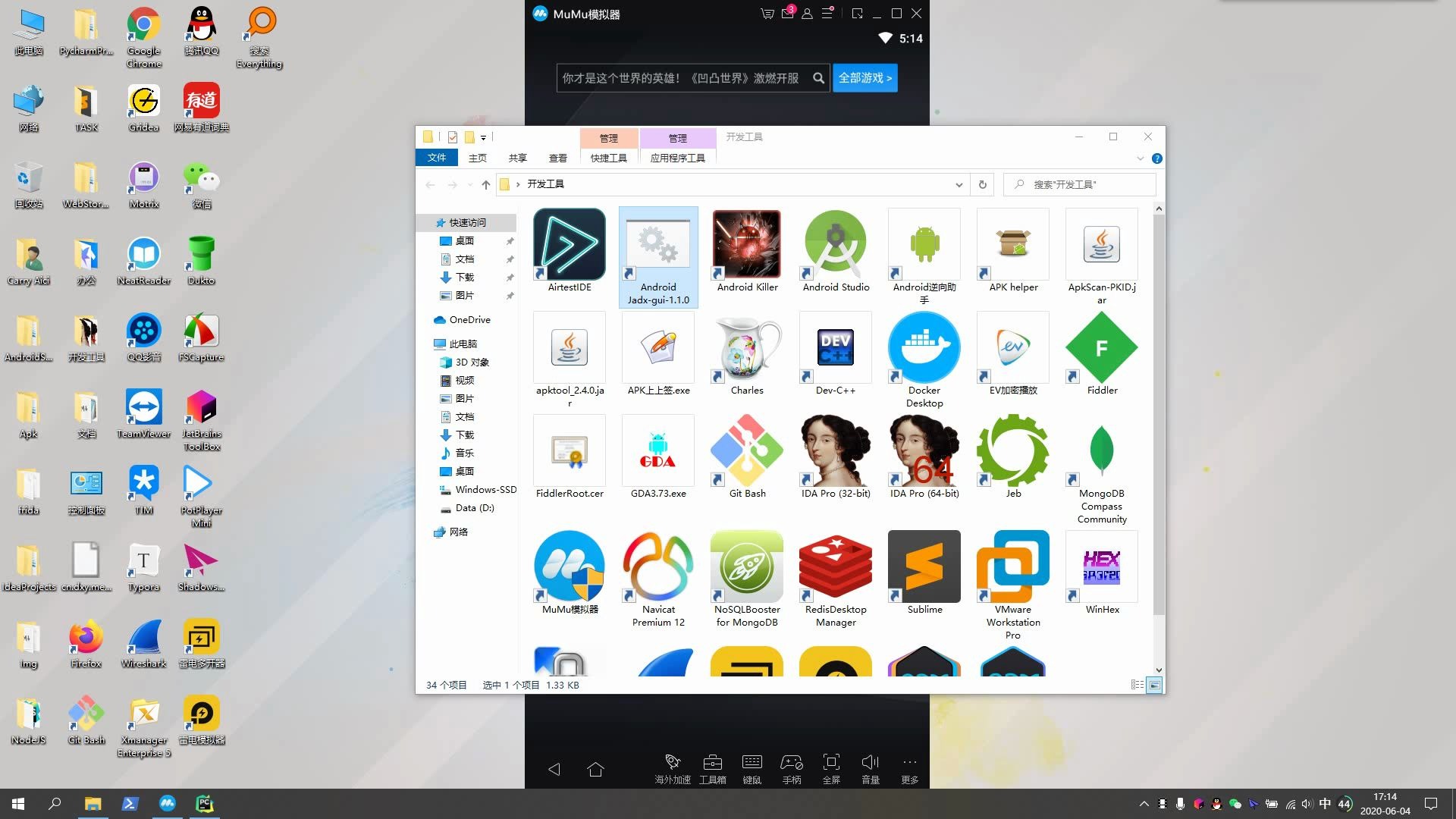Click the Charles proxy icon

click(747, 348)
